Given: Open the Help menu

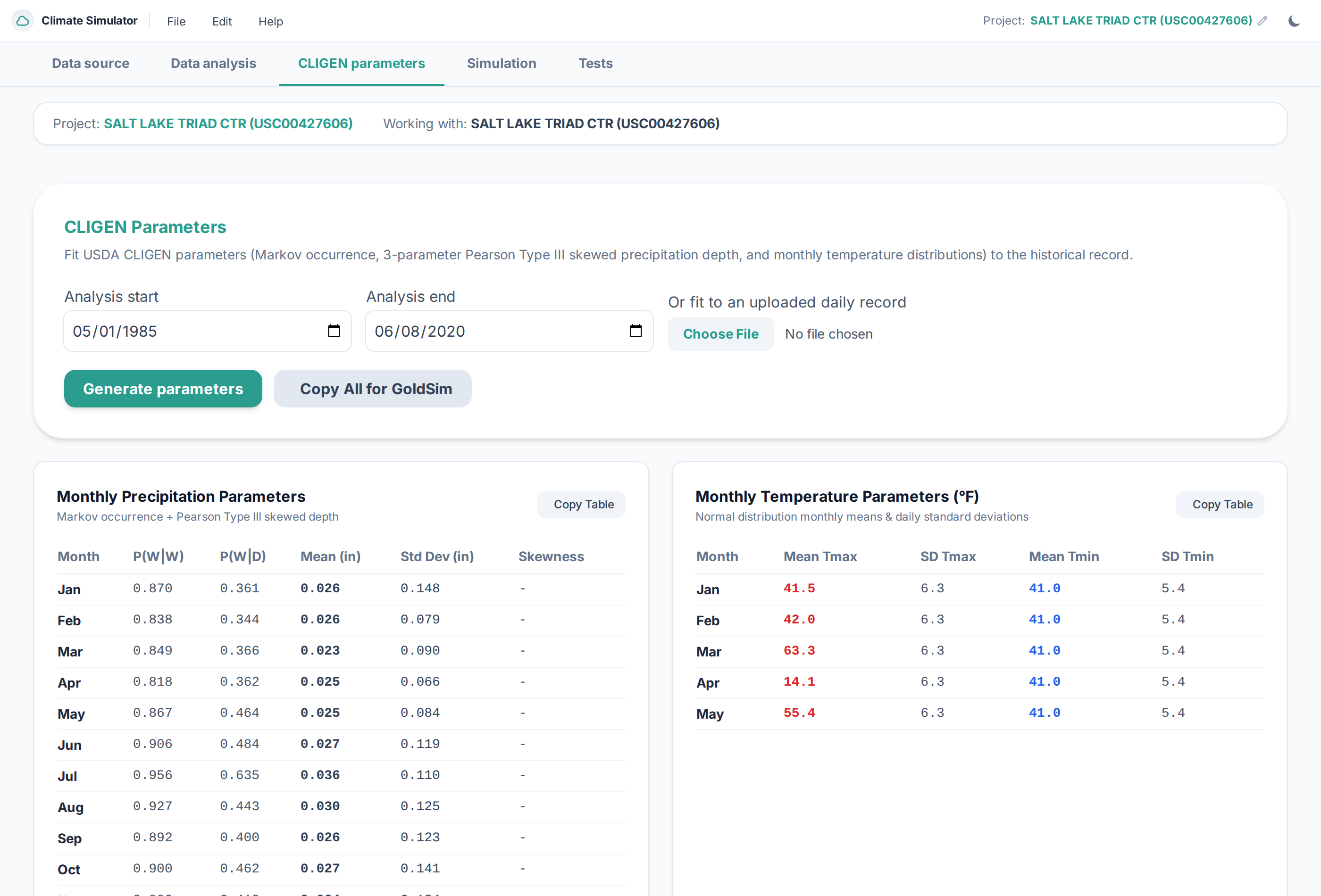Looking at the screenshot, I should (270, 21).
